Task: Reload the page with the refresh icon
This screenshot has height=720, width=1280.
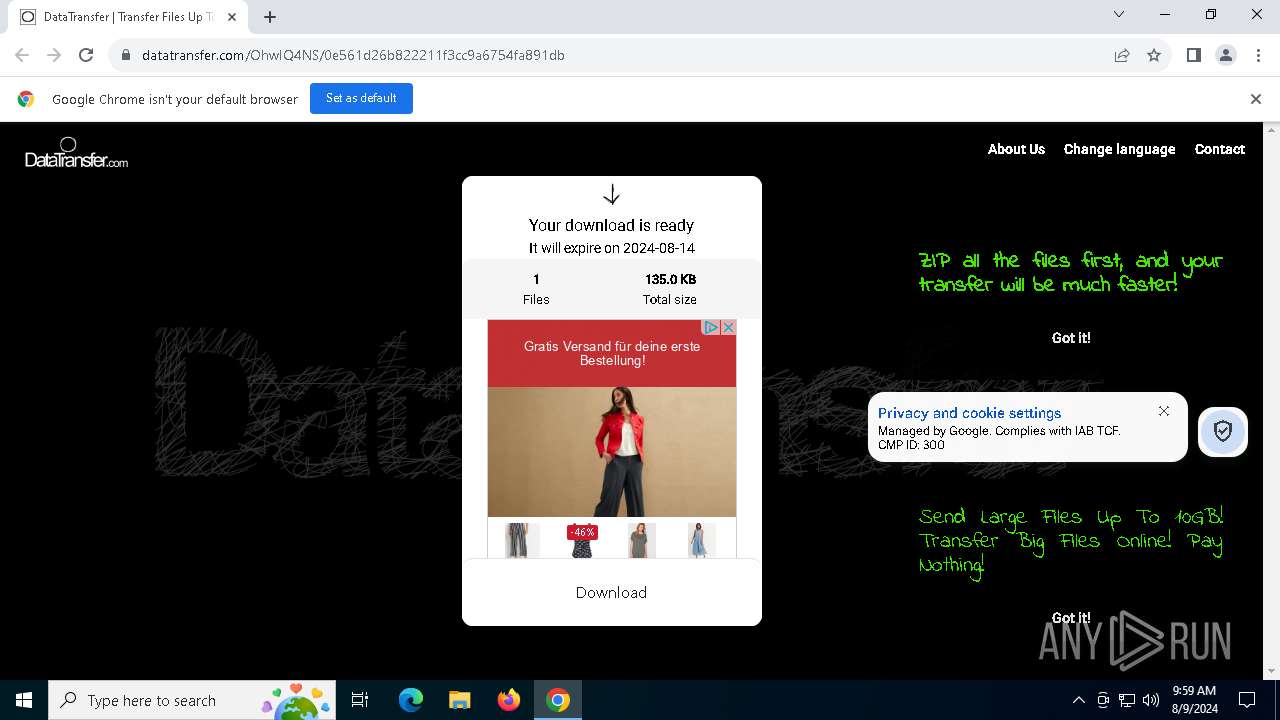Action: tap(86, 55)
